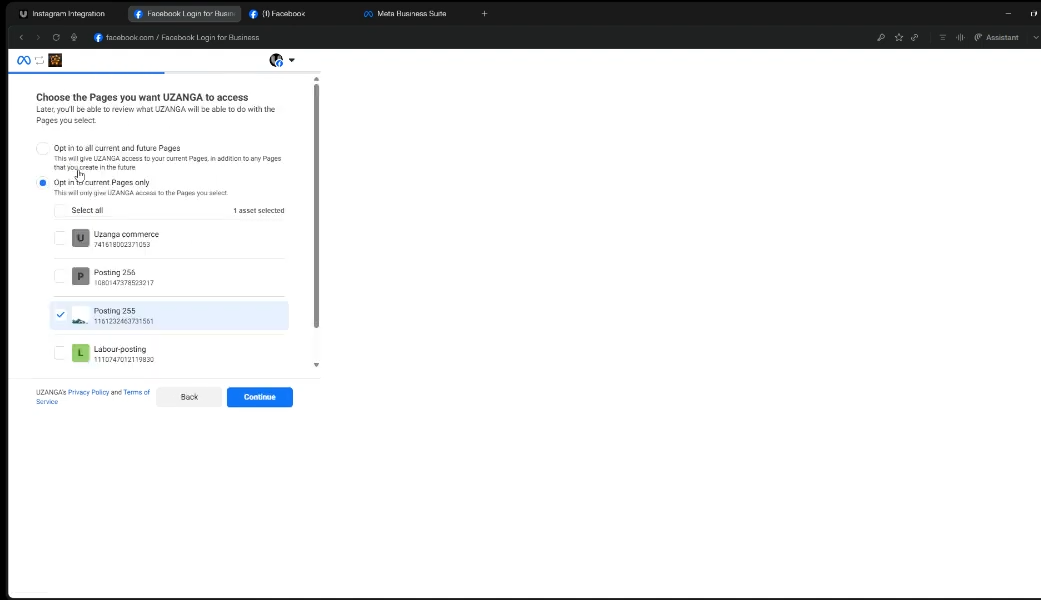Click the UZANGA app thumbnail in the header

[55, 60]
